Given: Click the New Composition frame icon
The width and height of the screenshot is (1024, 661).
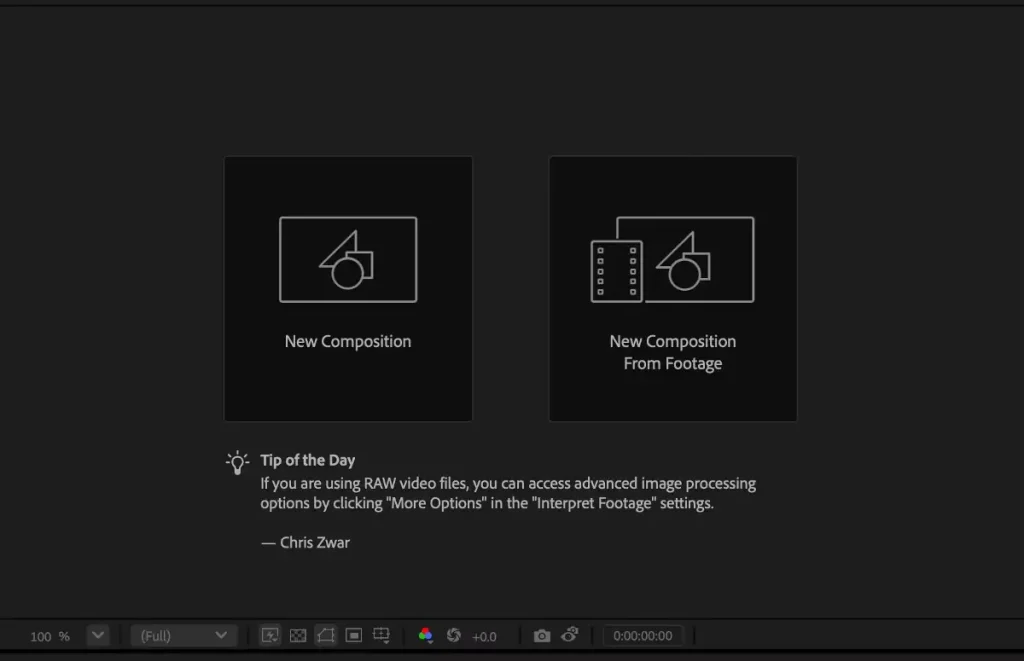Looking at the screenshot, I should point(348,259).
